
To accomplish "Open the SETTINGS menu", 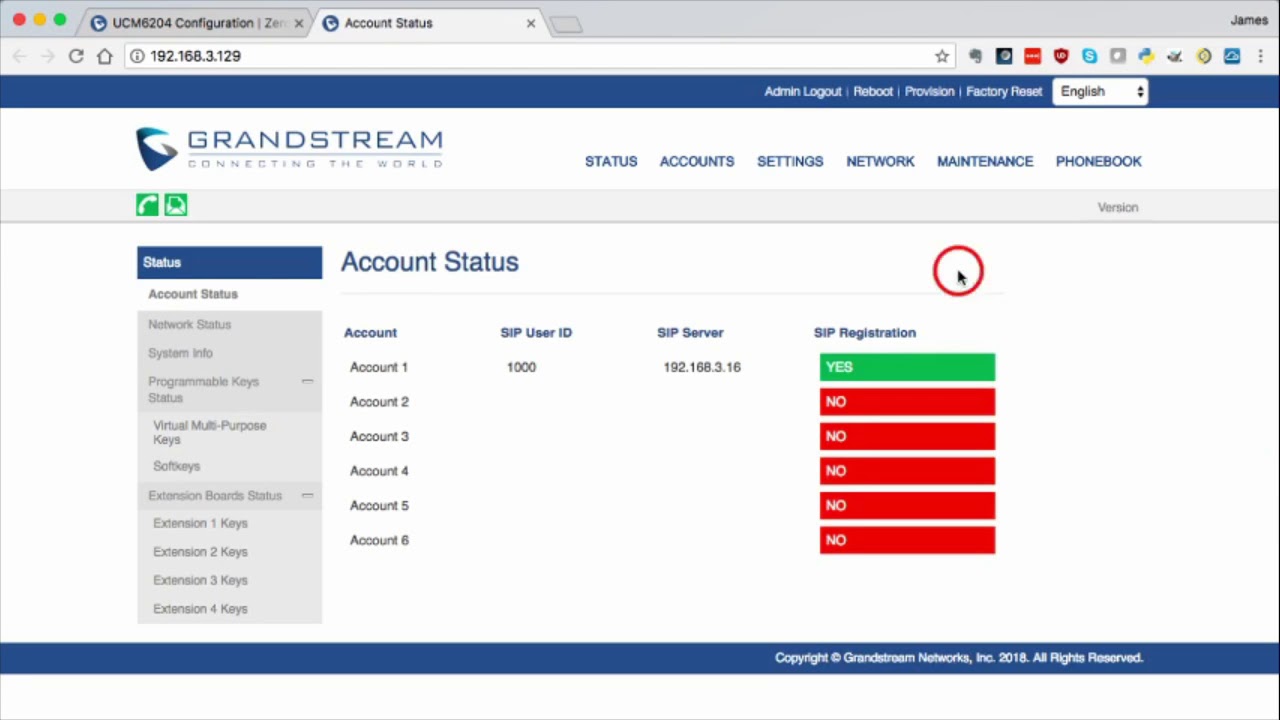I will click(x=790, y=161).
